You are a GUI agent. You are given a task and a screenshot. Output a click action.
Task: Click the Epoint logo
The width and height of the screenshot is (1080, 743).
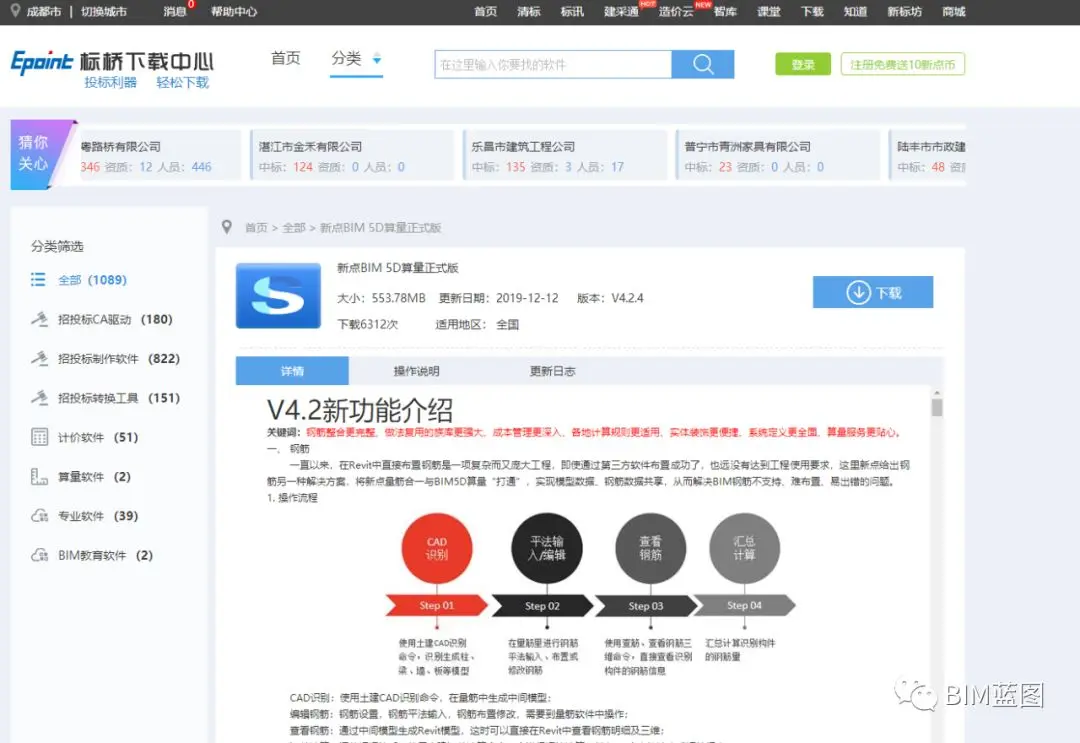[42, 62]
